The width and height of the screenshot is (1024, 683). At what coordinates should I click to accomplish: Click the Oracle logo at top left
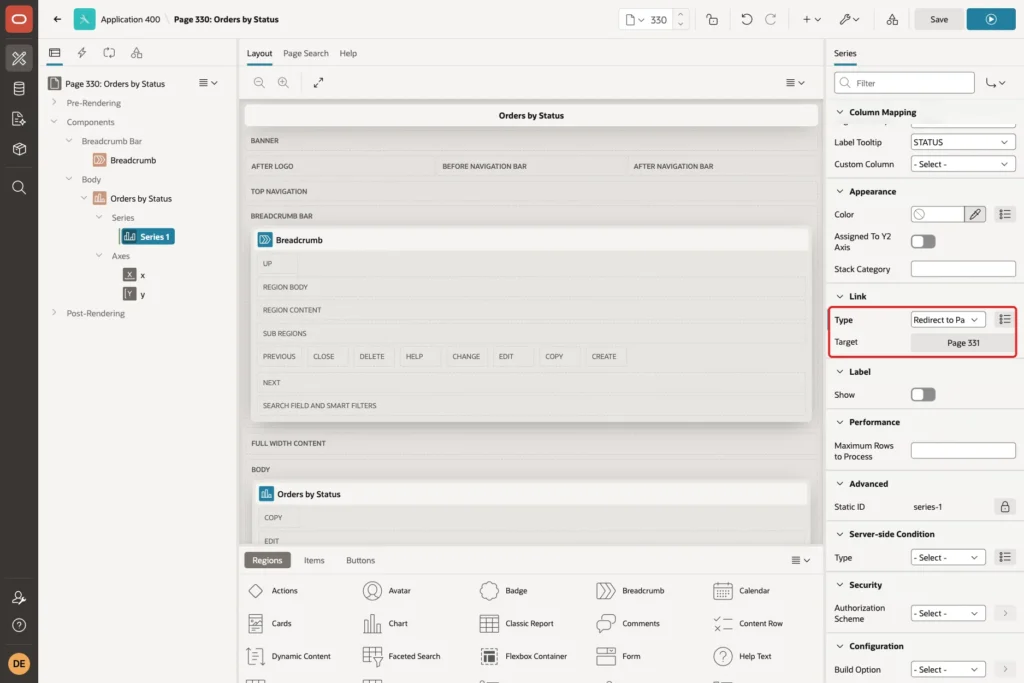(19, 19)
